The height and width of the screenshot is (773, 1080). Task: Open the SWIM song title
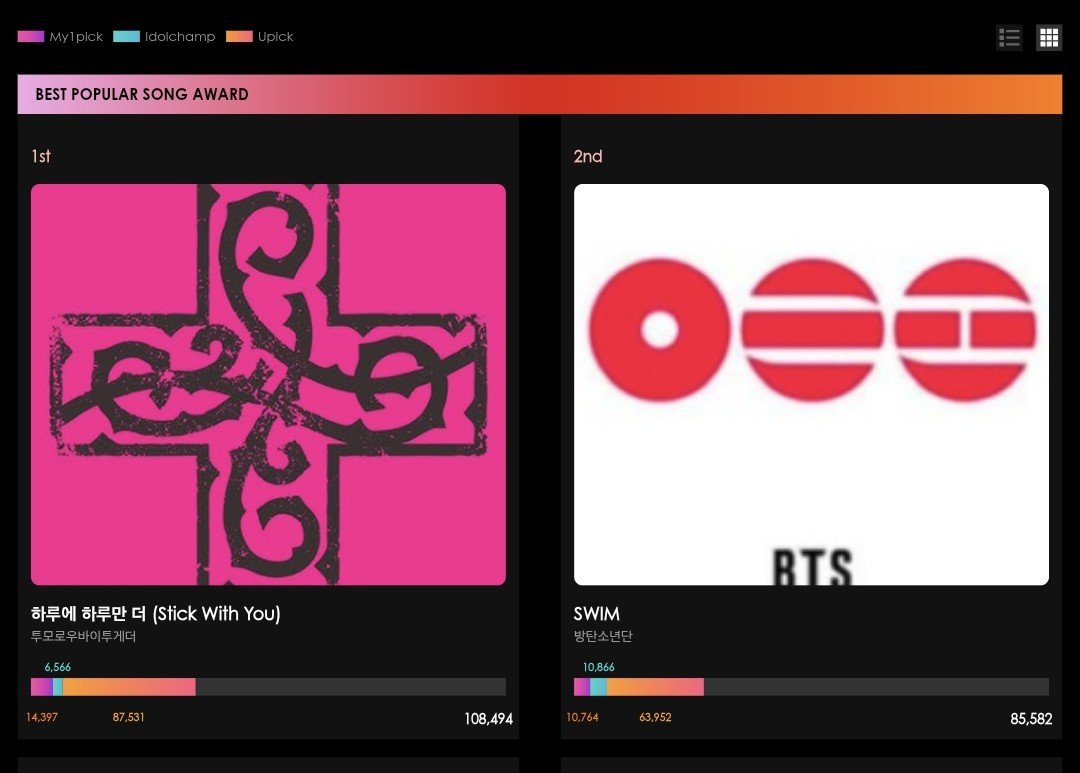596,613
